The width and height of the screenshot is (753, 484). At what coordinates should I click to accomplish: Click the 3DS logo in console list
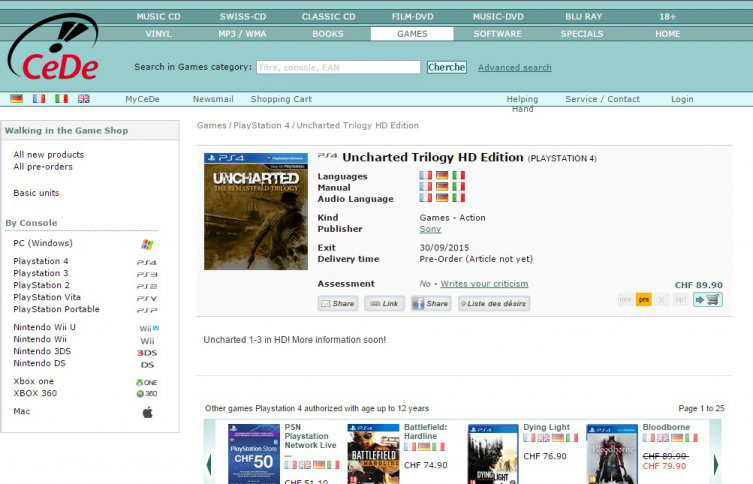147,352
